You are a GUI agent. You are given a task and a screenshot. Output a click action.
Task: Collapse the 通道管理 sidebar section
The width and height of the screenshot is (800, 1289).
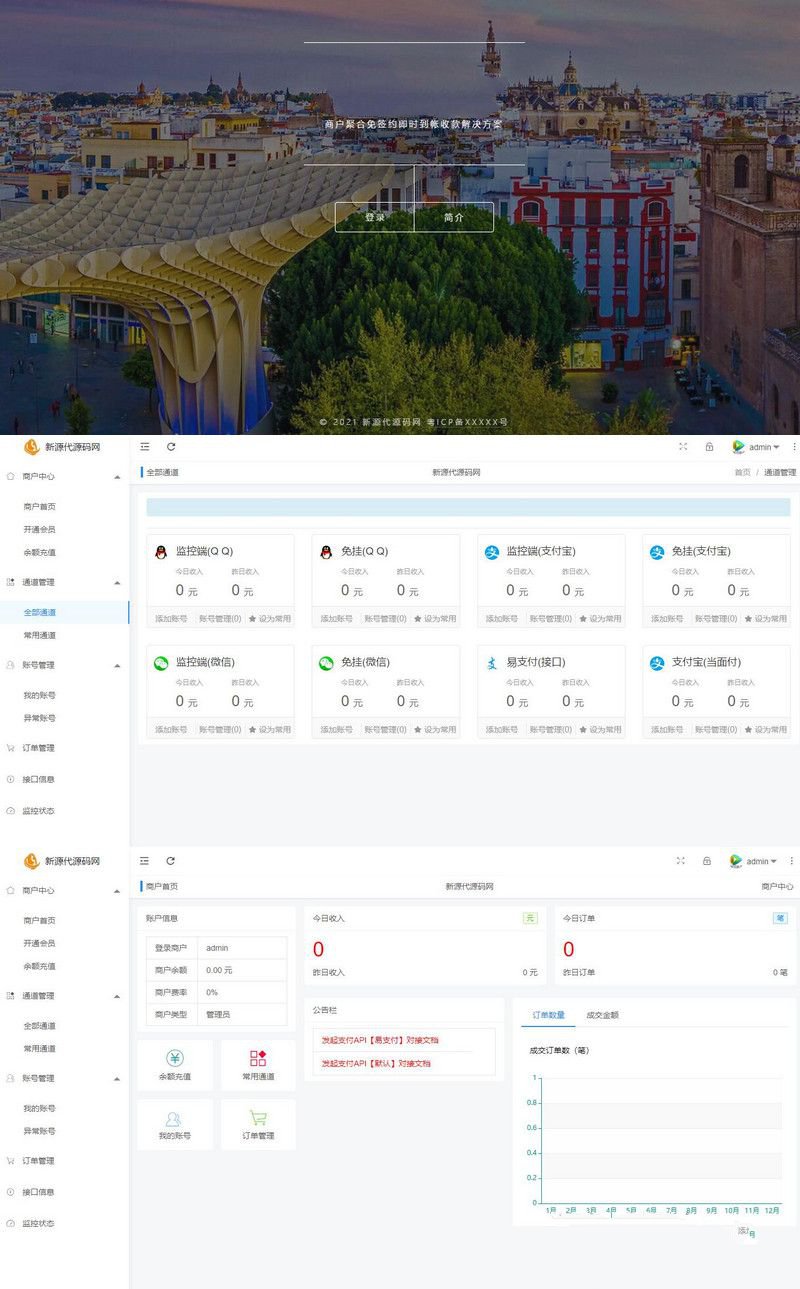(117, 582)
